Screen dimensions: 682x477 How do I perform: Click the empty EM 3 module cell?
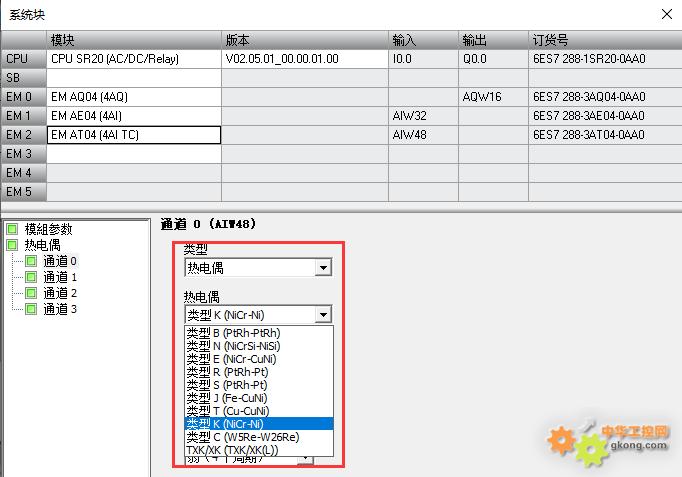tap(134, 154)
